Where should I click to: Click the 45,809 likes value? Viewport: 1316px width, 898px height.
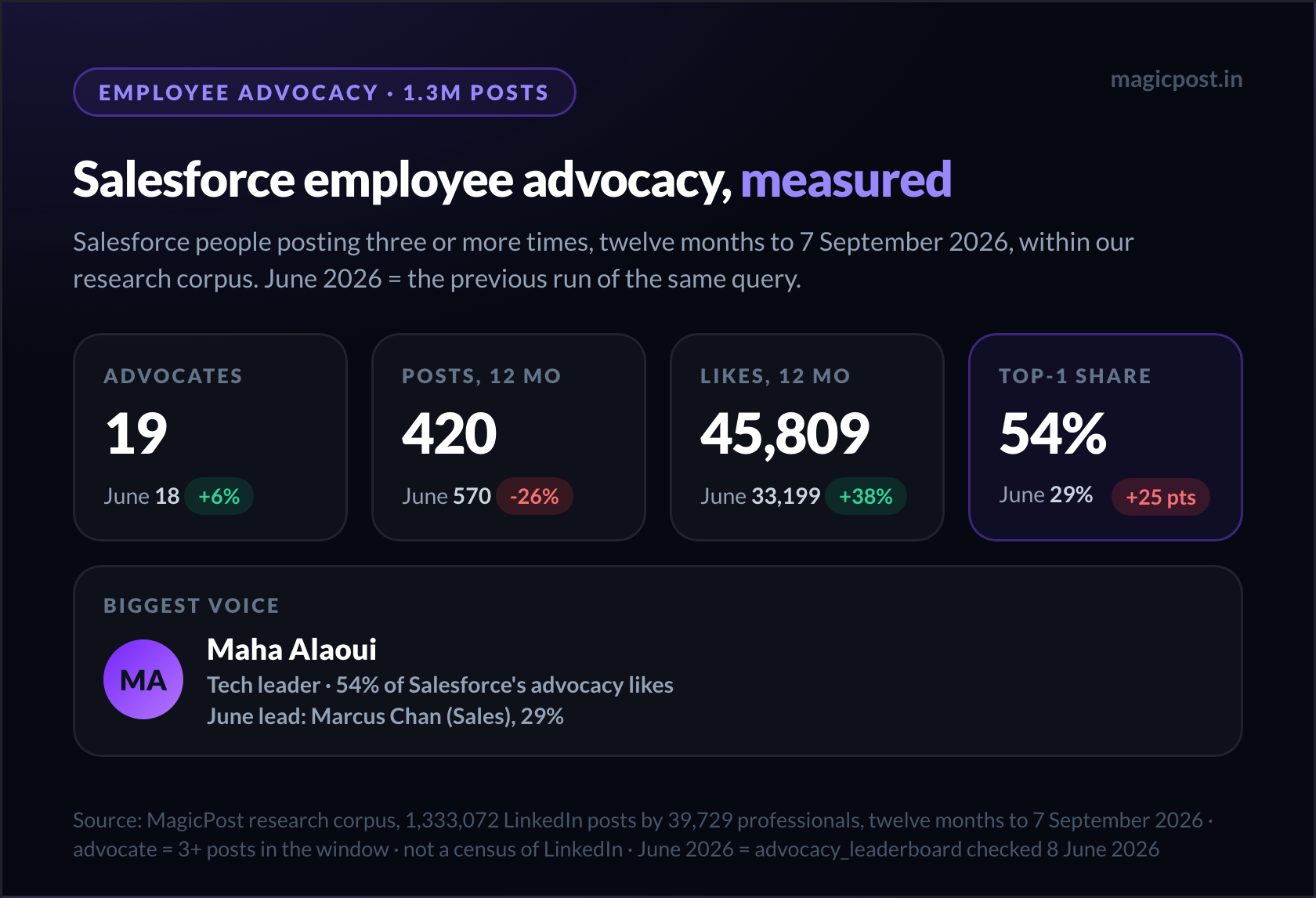pos(785,433)
